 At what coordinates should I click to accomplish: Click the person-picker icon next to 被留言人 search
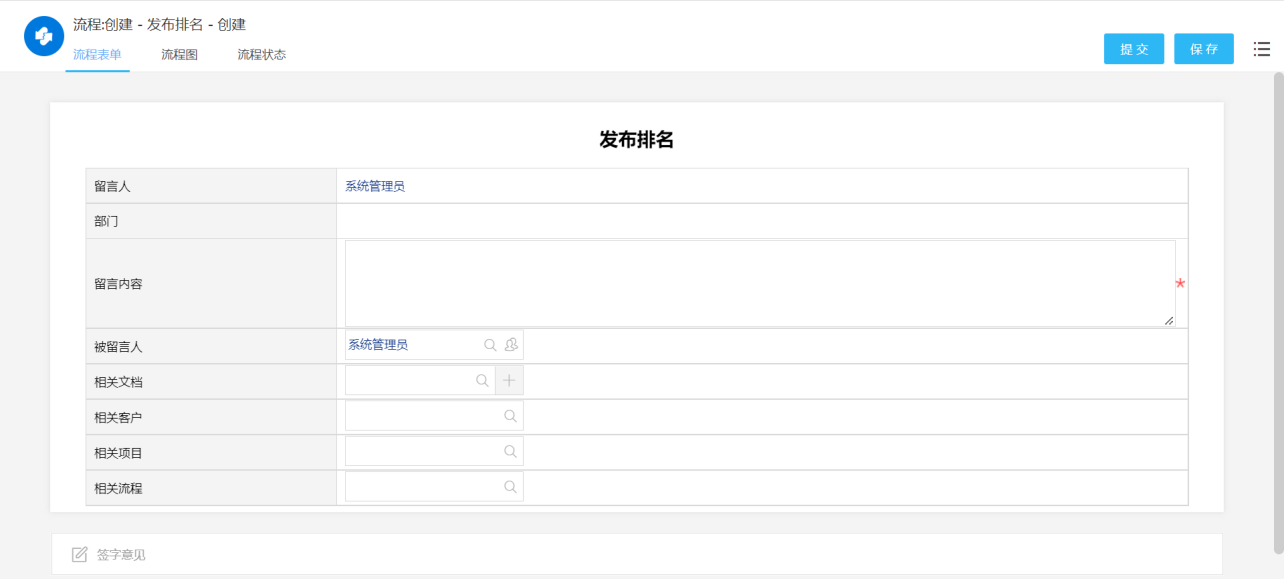[x=511, y=344]
